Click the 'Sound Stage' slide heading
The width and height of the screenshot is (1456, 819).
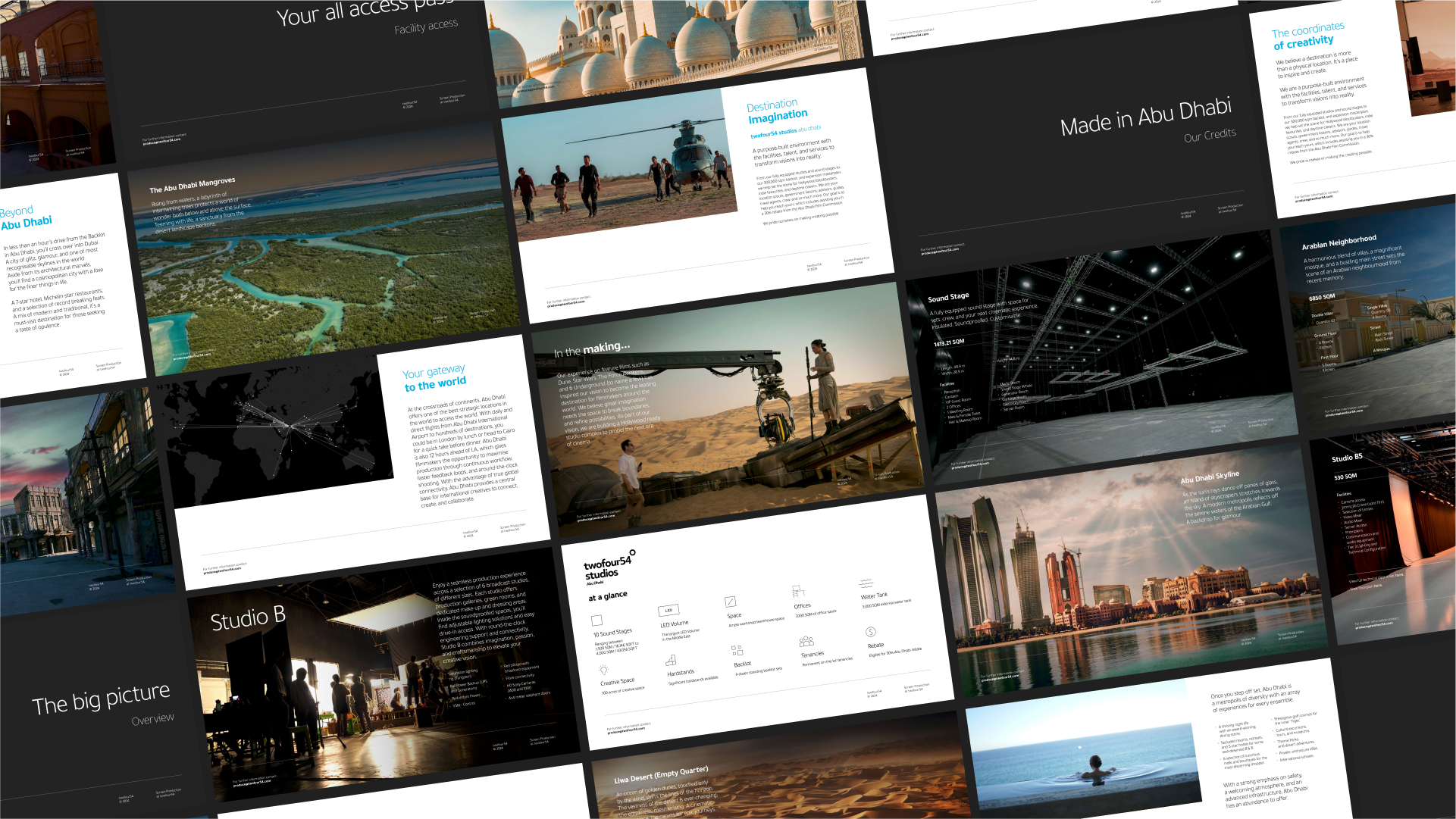948,297
